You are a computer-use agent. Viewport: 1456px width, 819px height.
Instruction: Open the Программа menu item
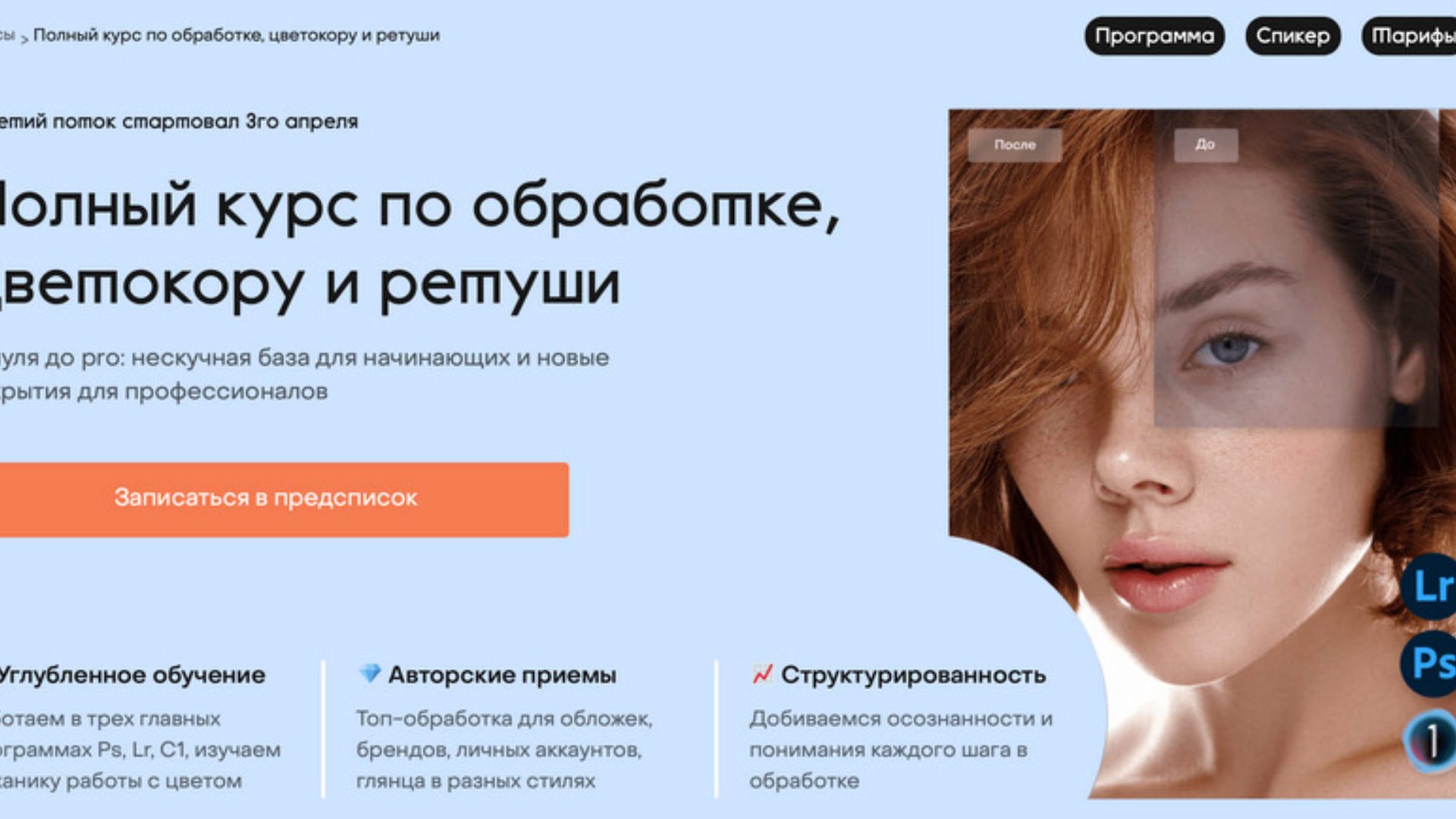(x=1154, y=36)
